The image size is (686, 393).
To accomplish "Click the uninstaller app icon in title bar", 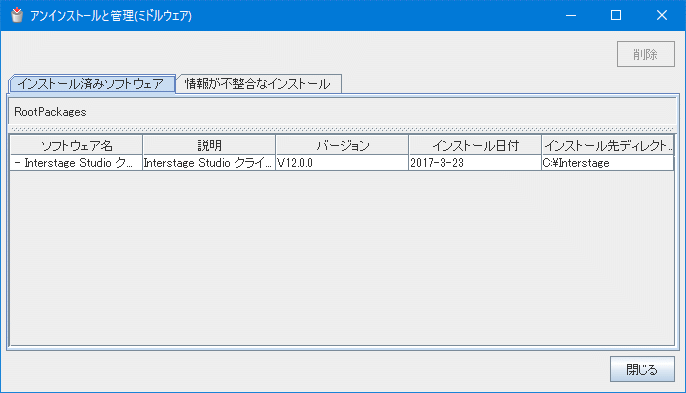I will coord(17,15).
